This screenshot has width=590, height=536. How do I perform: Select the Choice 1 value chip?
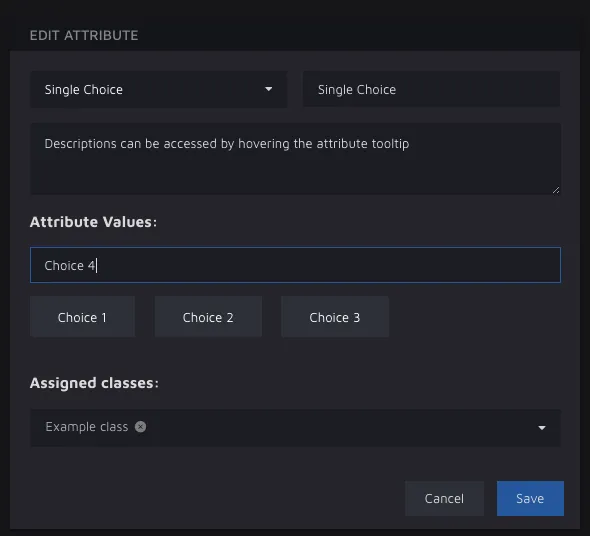(82, 317)
